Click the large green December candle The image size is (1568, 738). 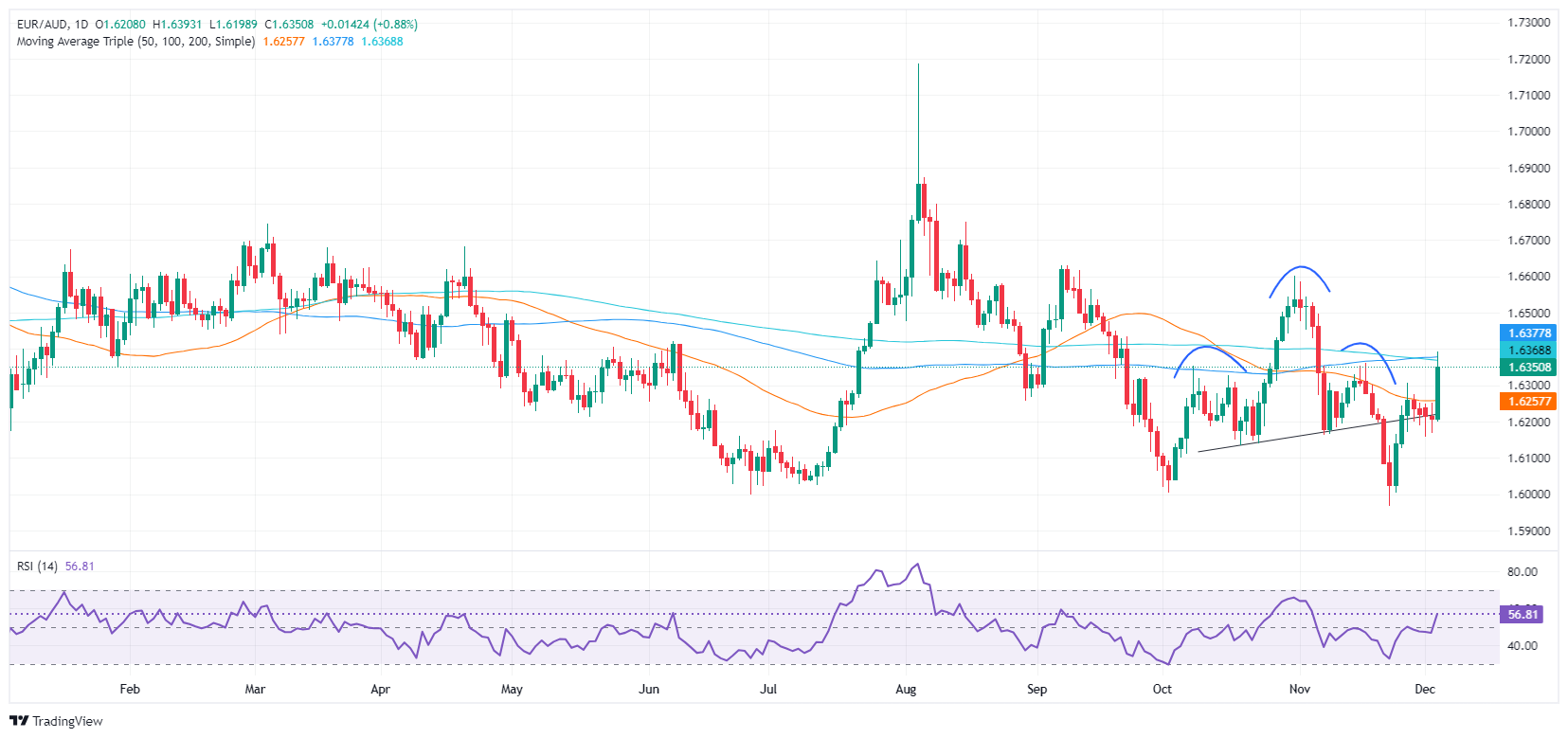pyautogui.click(x=1437, y=392)
